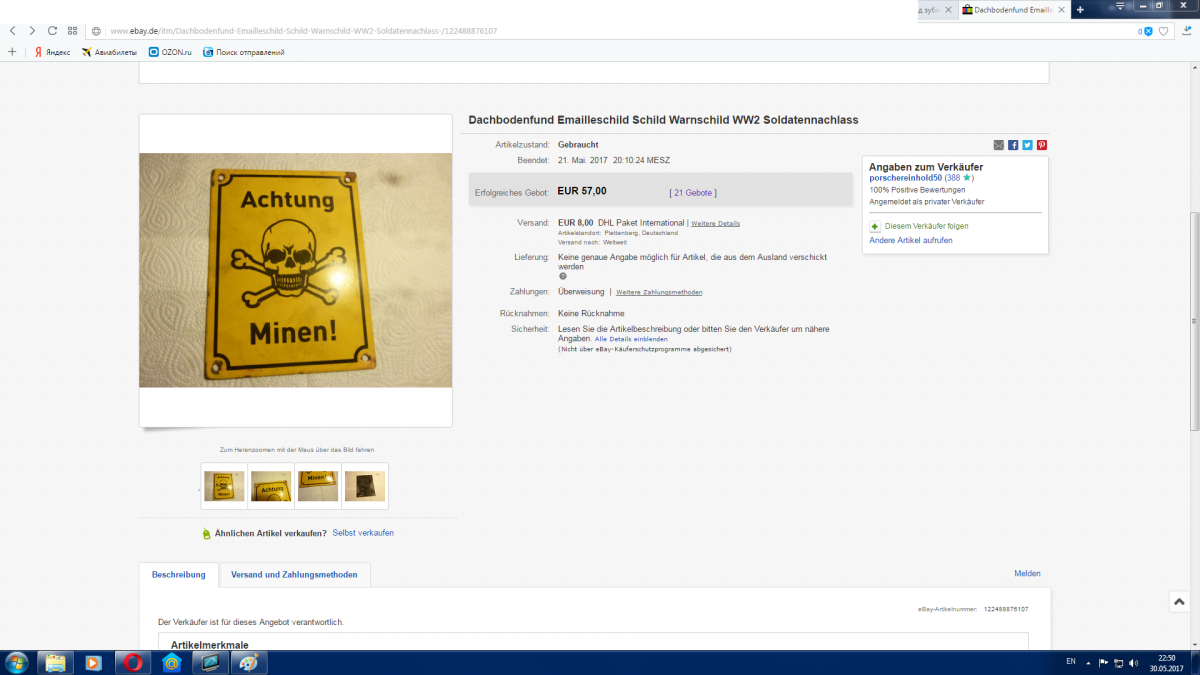Click the browser back arrow

[12, 31]
